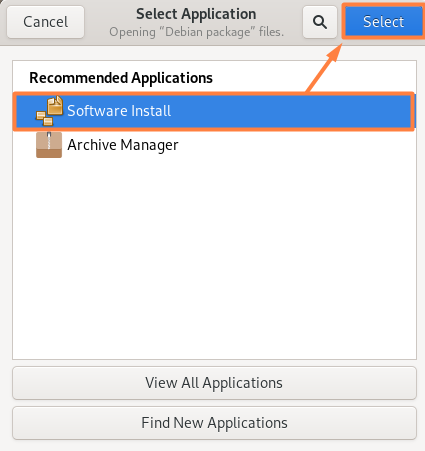This screenshot has width=425, height=451.
Task: Choose the Software Install list entry
Action: coord(214,111)
